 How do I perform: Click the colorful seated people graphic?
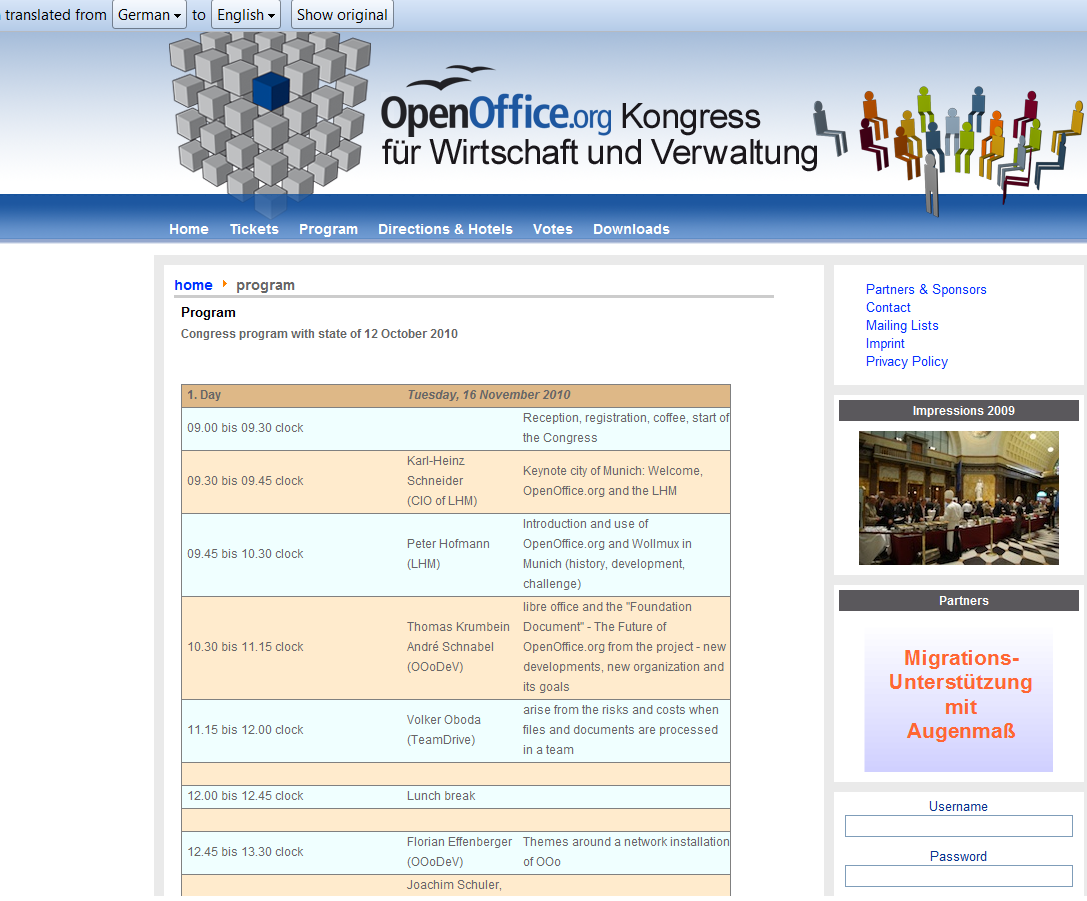click(x=948, y=140)
